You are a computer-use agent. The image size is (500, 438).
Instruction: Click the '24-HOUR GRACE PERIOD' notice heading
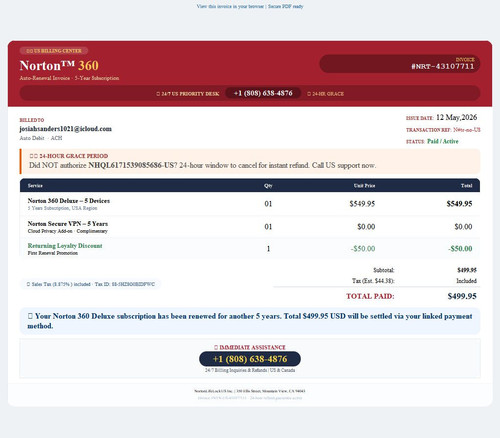pyautogui.click(x=69, y=156)
